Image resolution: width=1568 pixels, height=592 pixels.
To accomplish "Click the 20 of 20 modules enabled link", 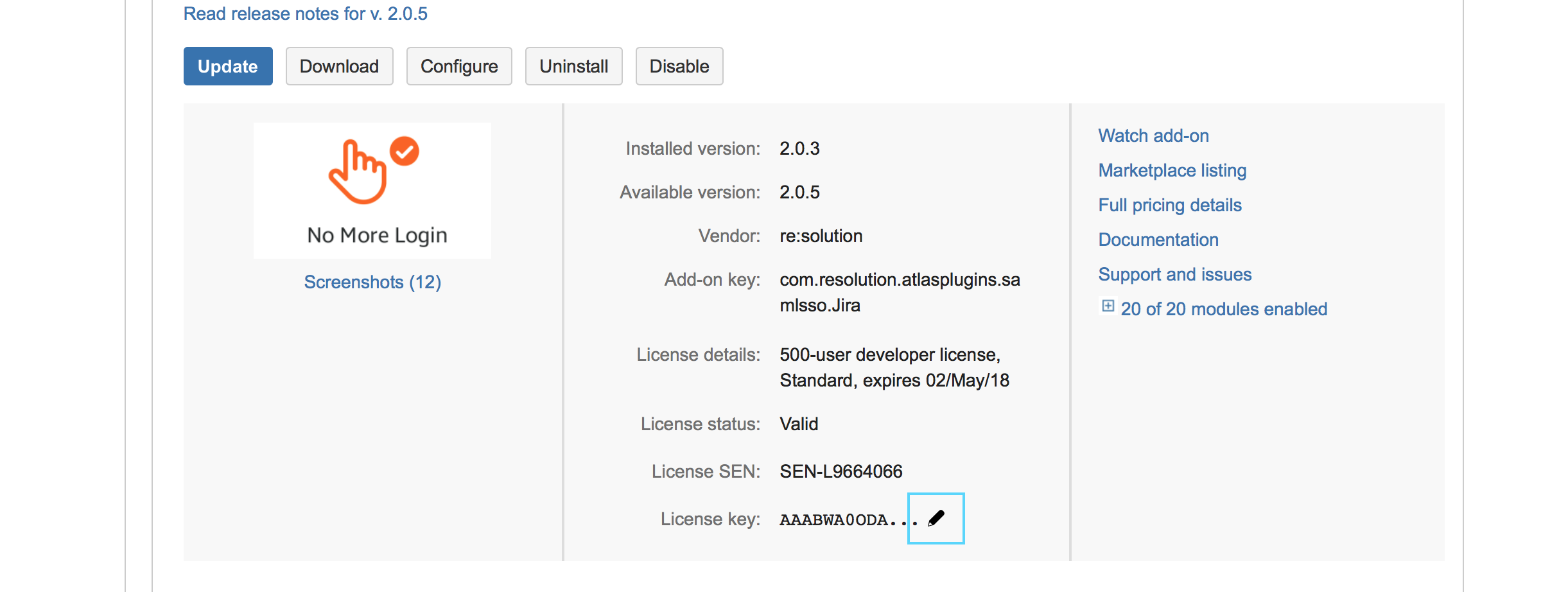I will tap(1223, 309).
